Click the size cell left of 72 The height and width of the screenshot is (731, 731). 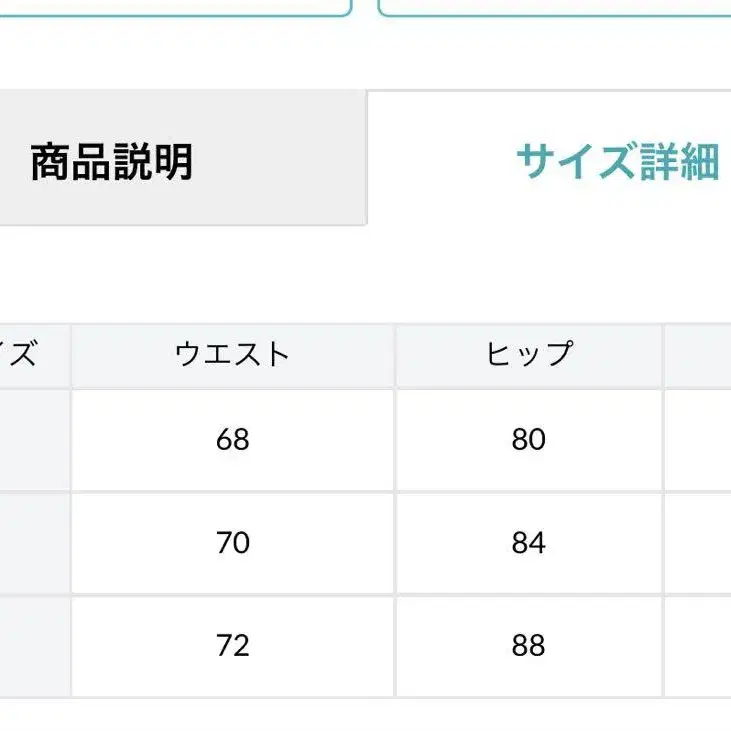[34, 646]
